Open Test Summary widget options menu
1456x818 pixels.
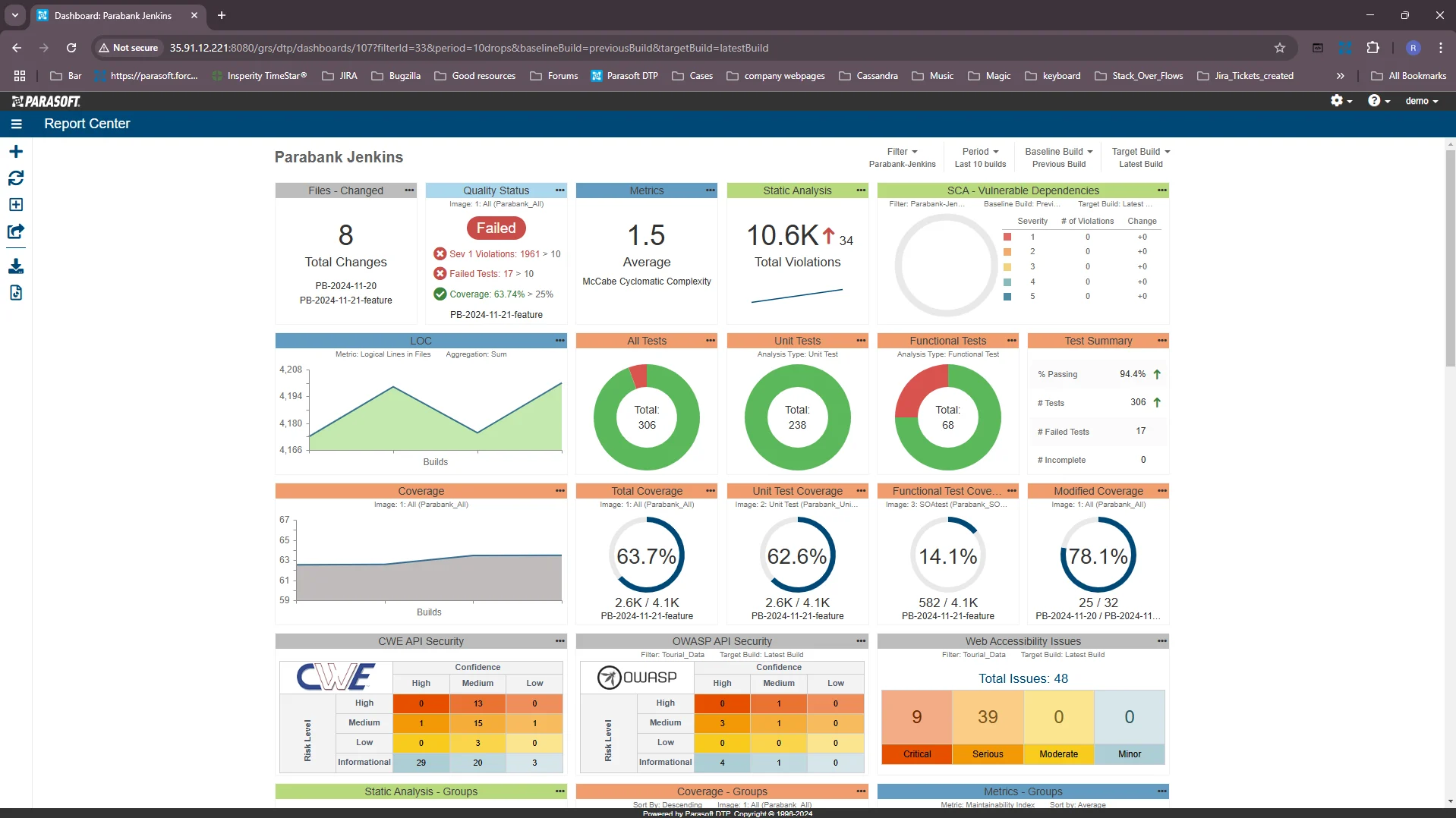coord(1162,341)
